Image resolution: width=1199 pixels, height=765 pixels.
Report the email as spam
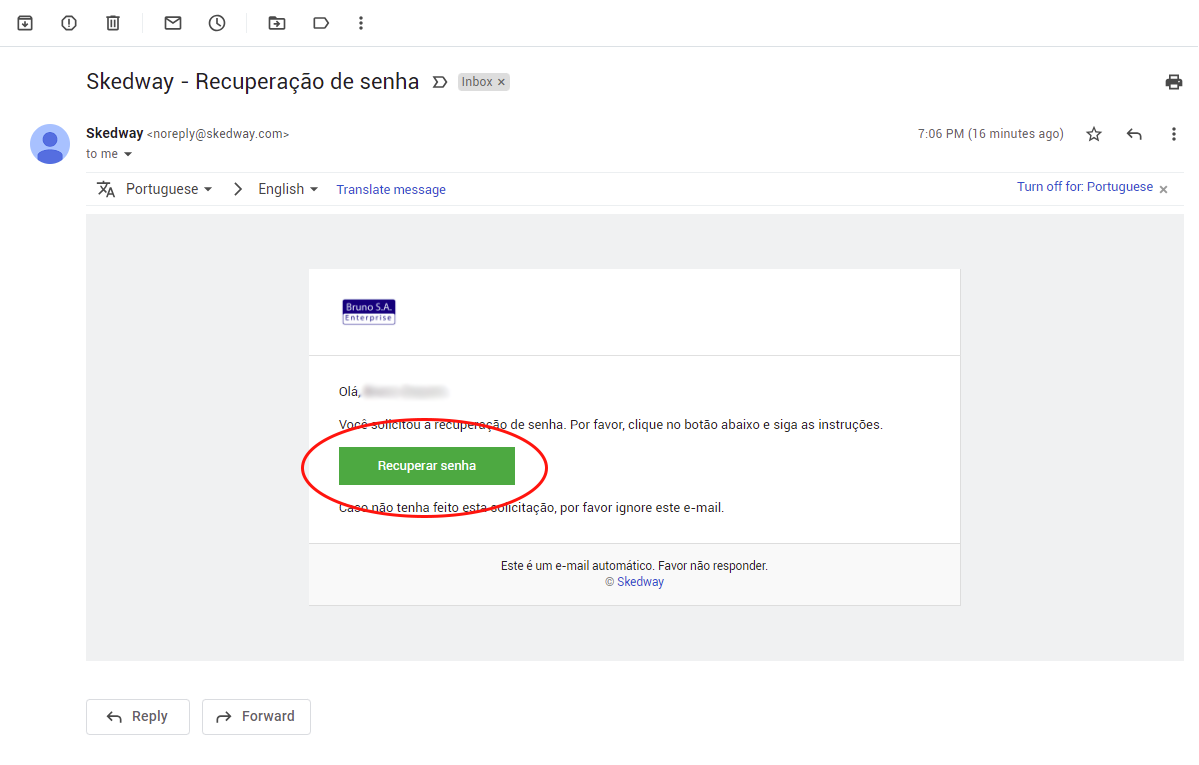tap(68, 22)
